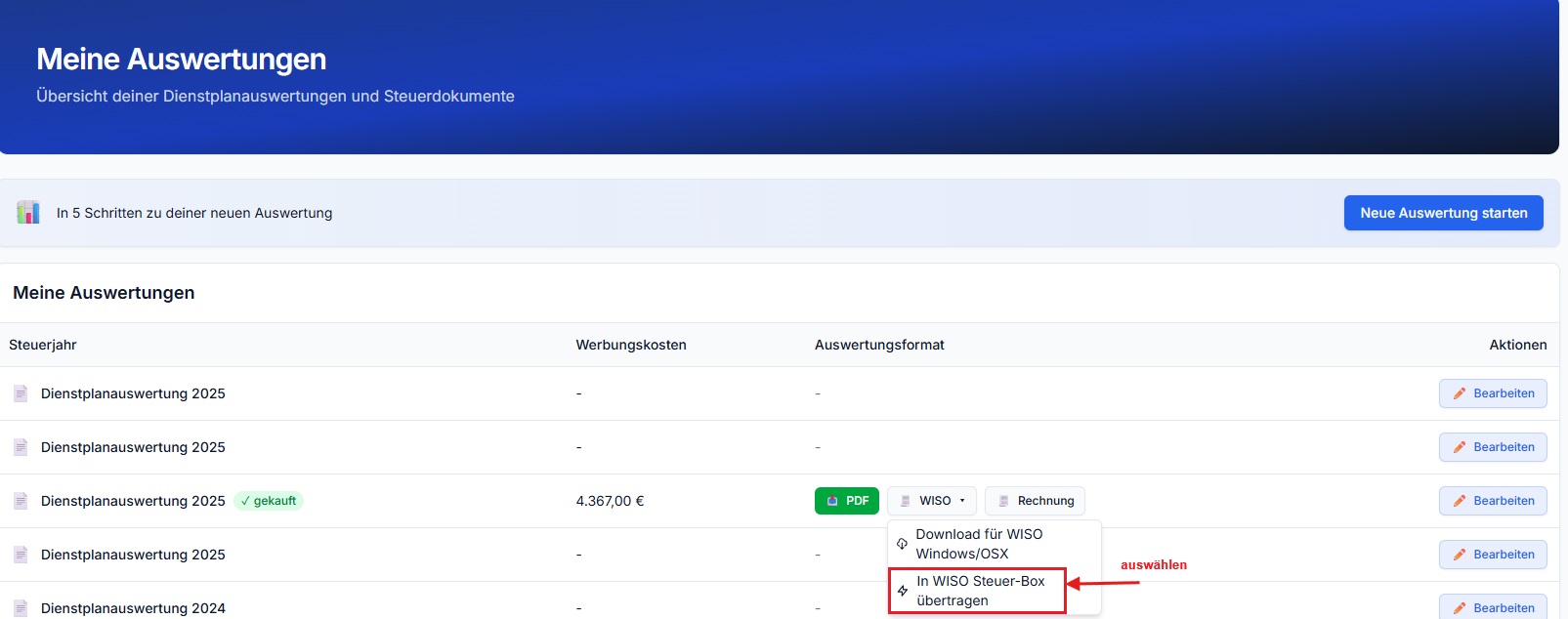Viewport: 1568px width, 619px height.
Task: Click the bar chart icon beside 5 Schritten
Action: click(28, 212)
